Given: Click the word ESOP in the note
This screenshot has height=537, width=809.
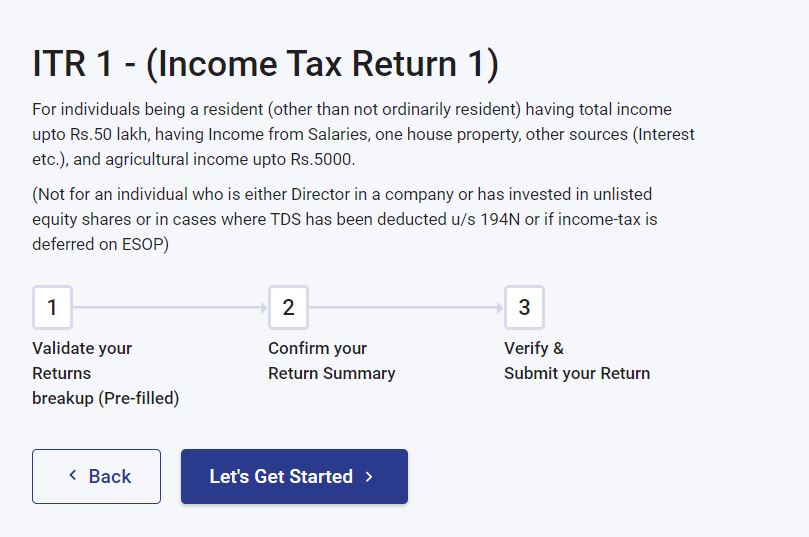Looking at the screenshot, I should pyautogui.click(x=145, y=244).
